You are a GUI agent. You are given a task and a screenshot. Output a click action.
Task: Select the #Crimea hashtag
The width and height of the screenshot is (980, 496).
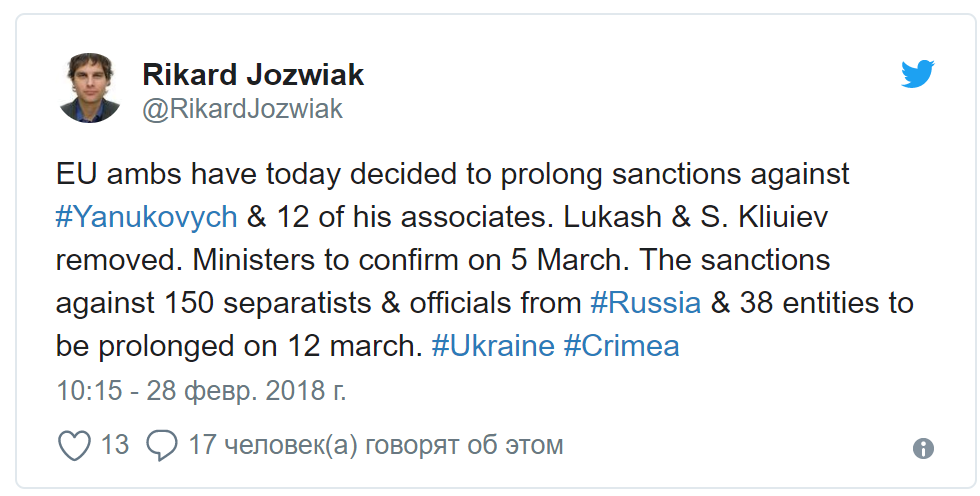(x=621, y=346)
